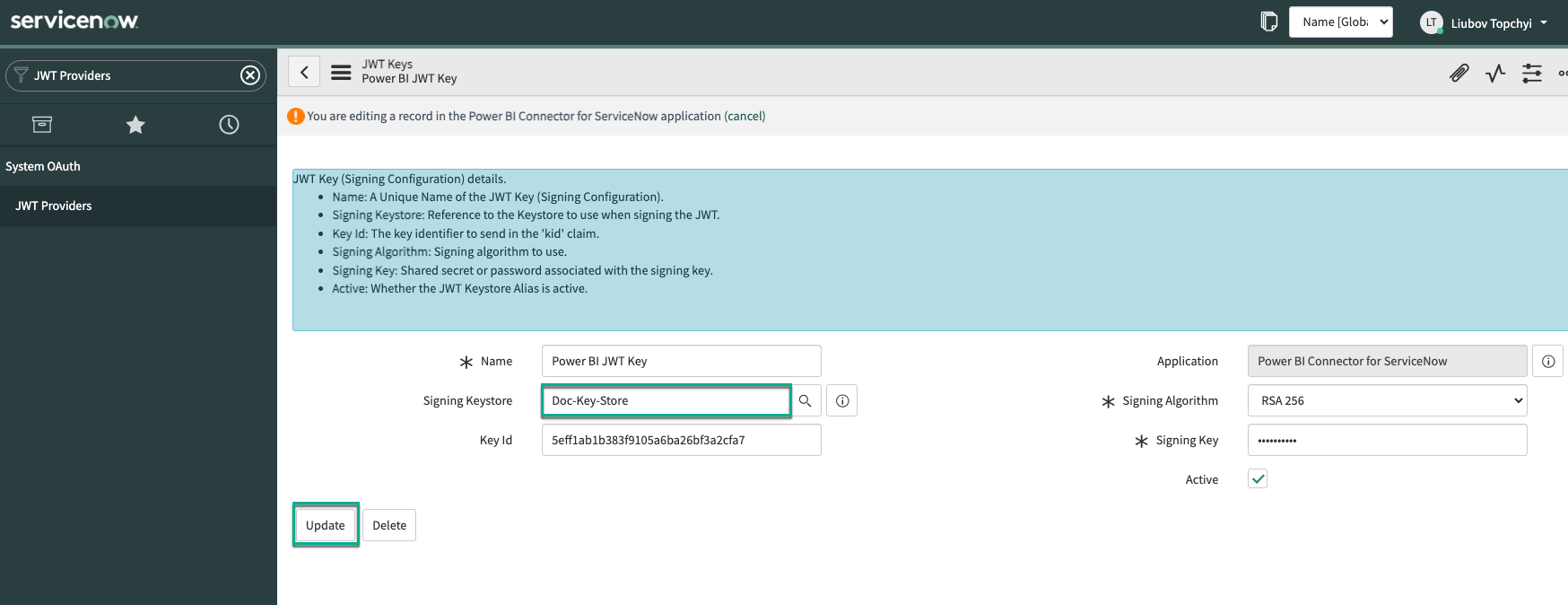1568x605 pixels.
Task: Uncheck the Active checkbox
Action: coord(1258,479)
